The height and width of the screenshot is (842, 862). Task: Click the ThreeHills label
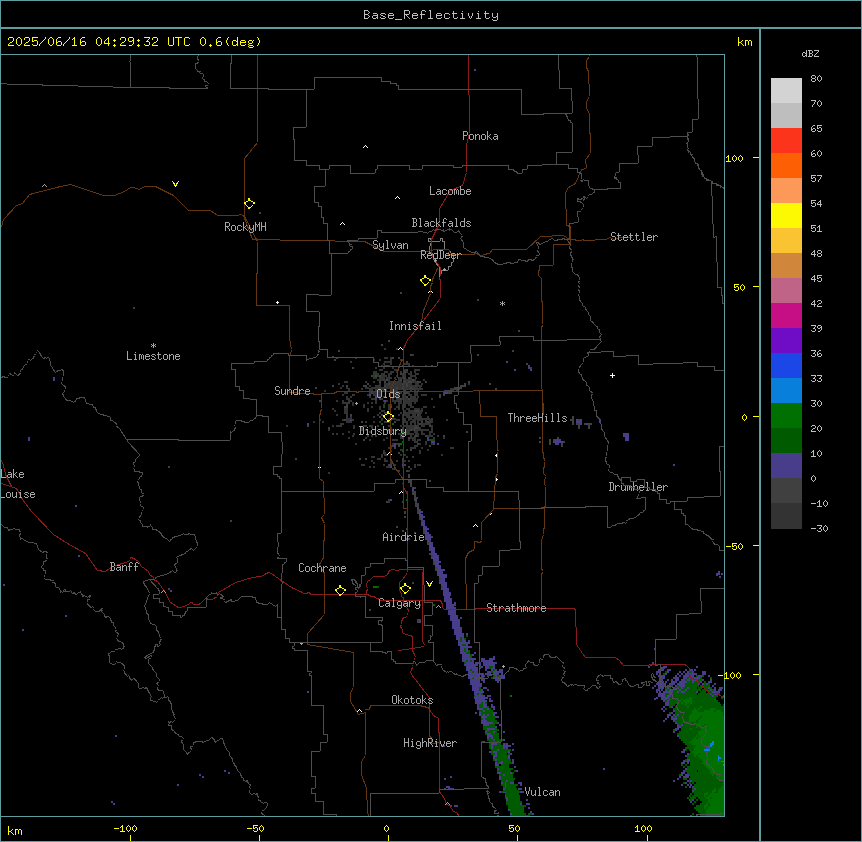(538, 418)
